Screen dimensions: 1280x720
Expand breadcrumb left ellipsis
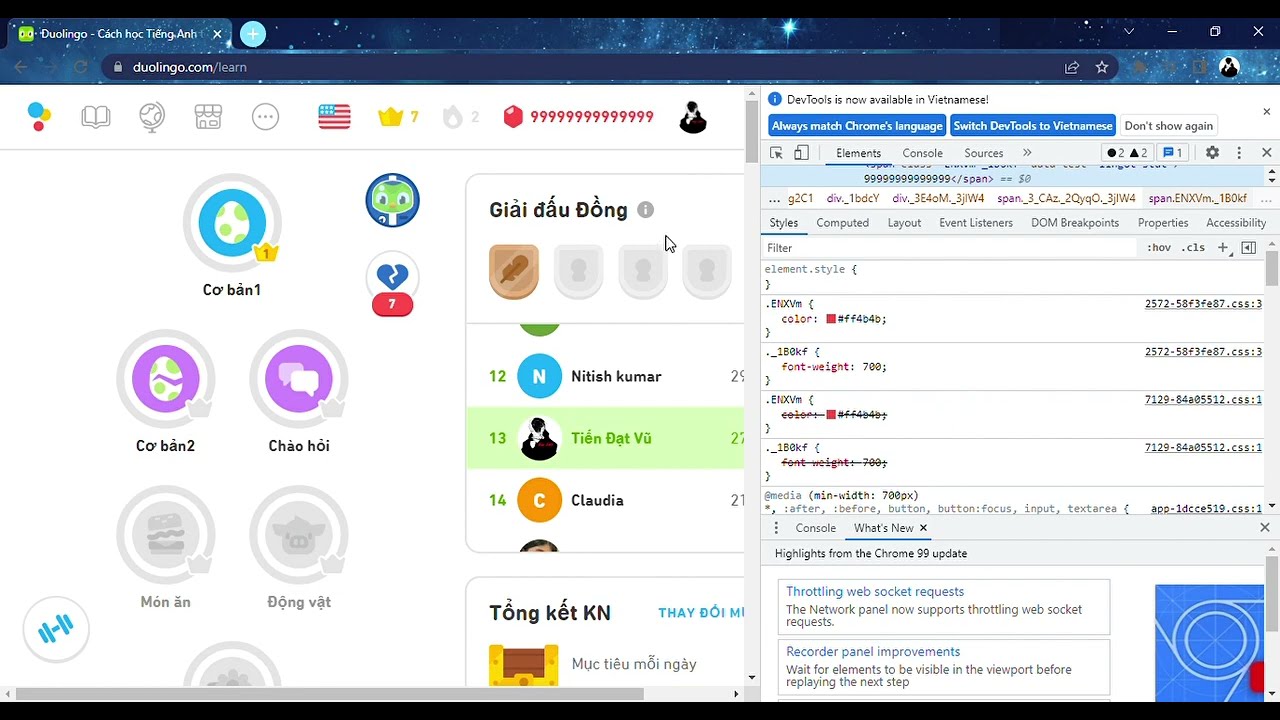[774, 199]
